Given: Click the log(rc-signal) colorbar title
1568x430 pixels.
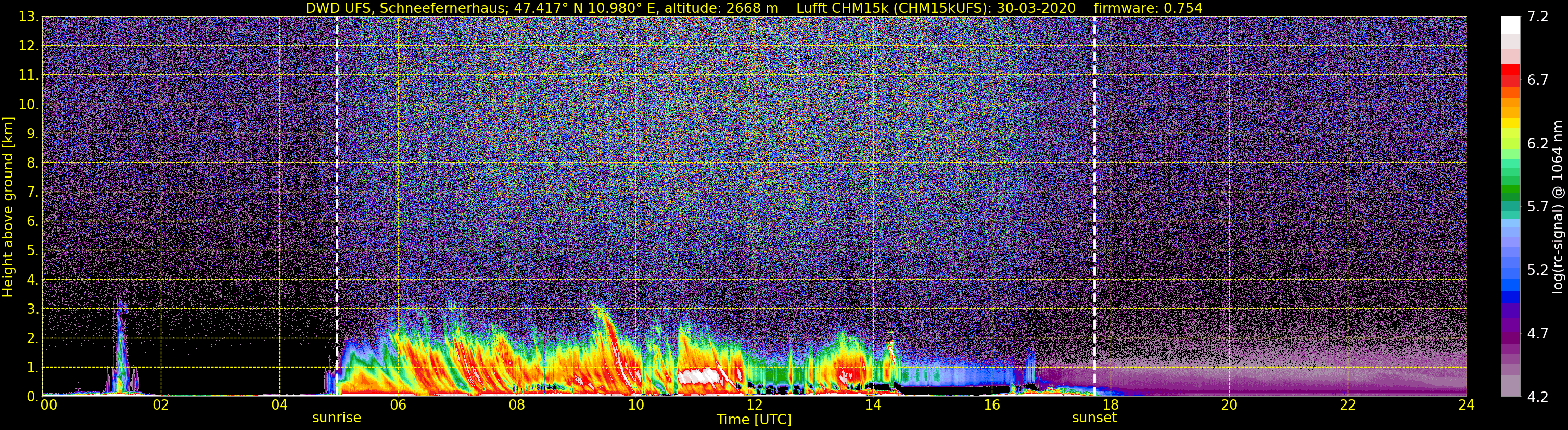Looking at the screenshot, I should coord(1558,207).
